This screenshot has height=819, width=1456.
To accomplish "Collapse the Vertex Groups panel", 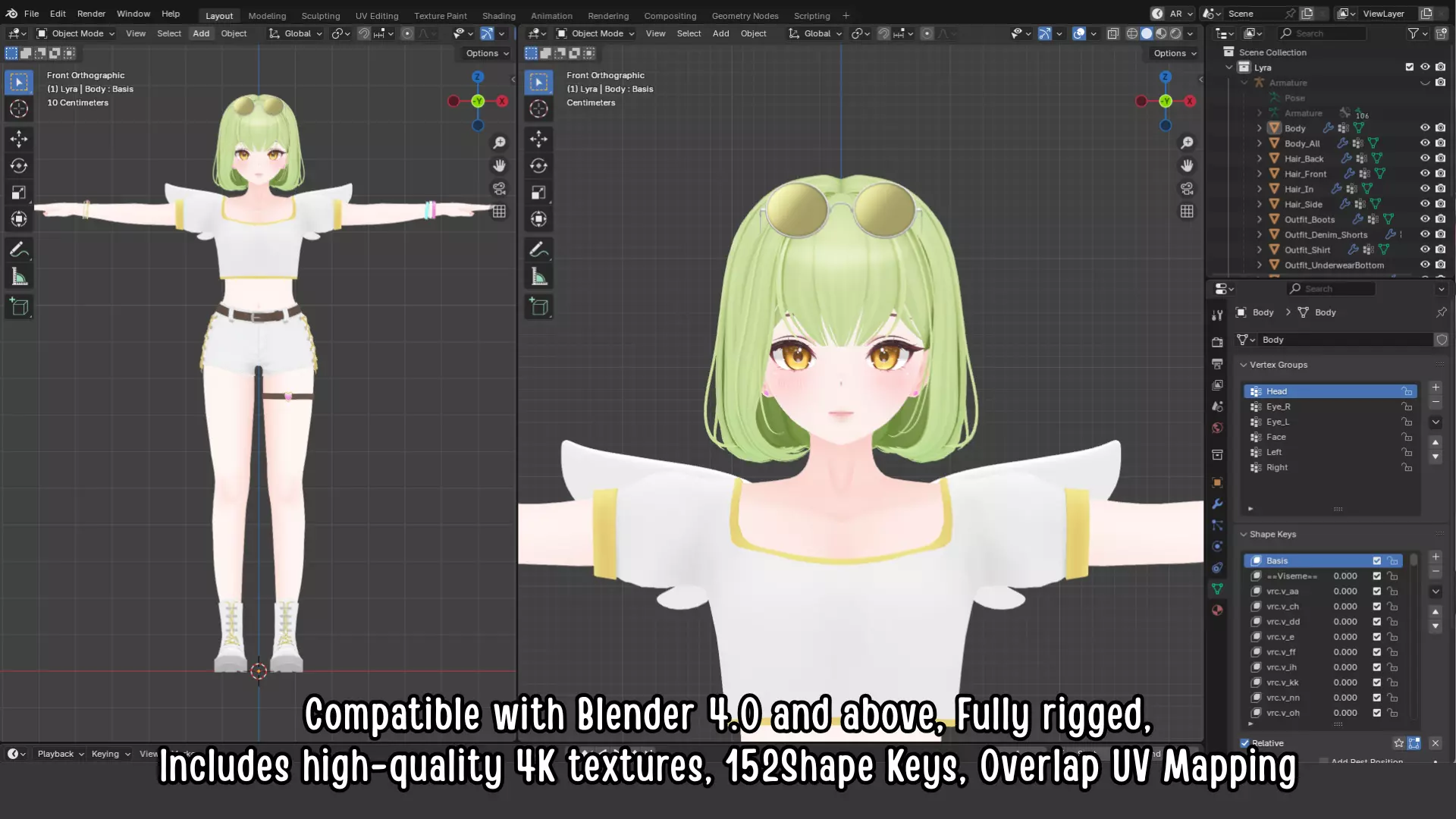I will pos(1244,365).
